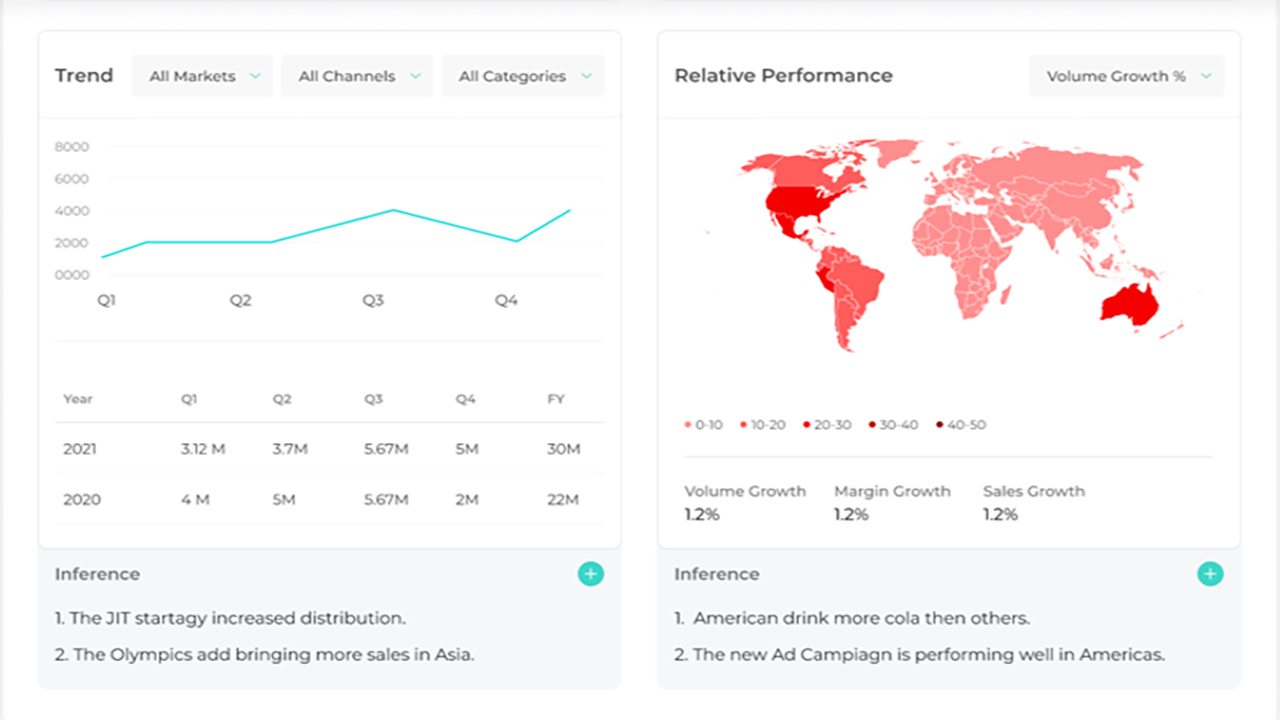This screenshot has width=1280, height=720.
Task: Click the Trend inference add plus icon
Action: [591, 574]
